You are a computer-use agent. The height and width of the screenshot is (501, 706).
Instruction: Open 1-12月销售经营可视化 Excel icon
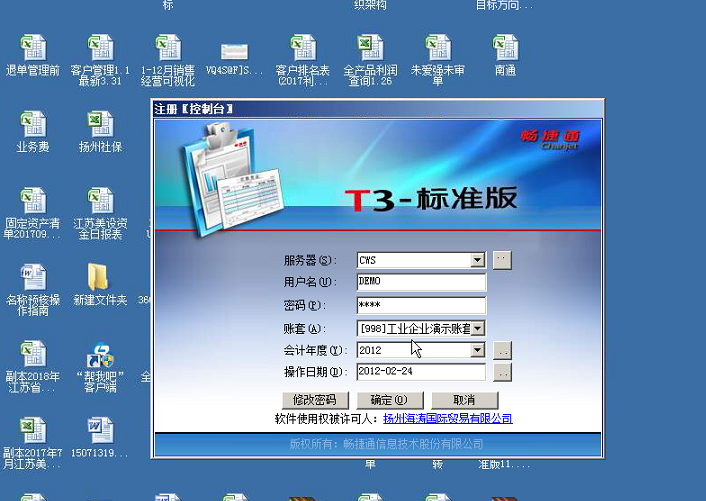click(x=168, y=48)
